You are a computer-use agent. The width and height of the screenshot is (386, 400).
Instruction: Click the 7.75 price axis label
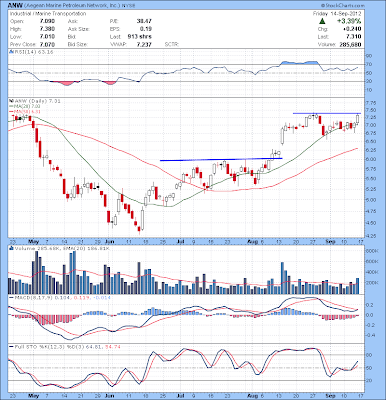pos(372,103)
